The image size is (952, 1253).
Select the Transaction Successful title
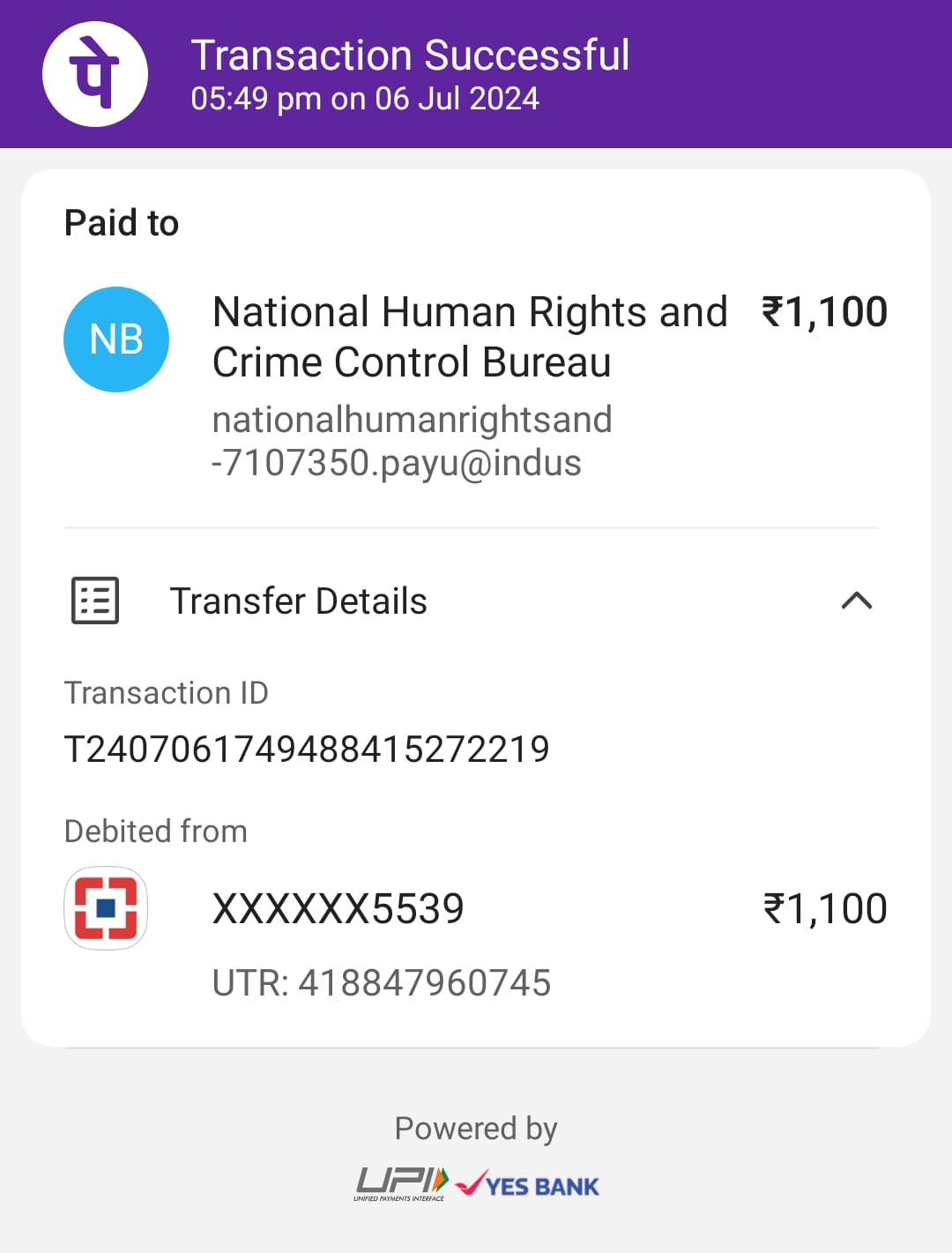pos(410,55)
